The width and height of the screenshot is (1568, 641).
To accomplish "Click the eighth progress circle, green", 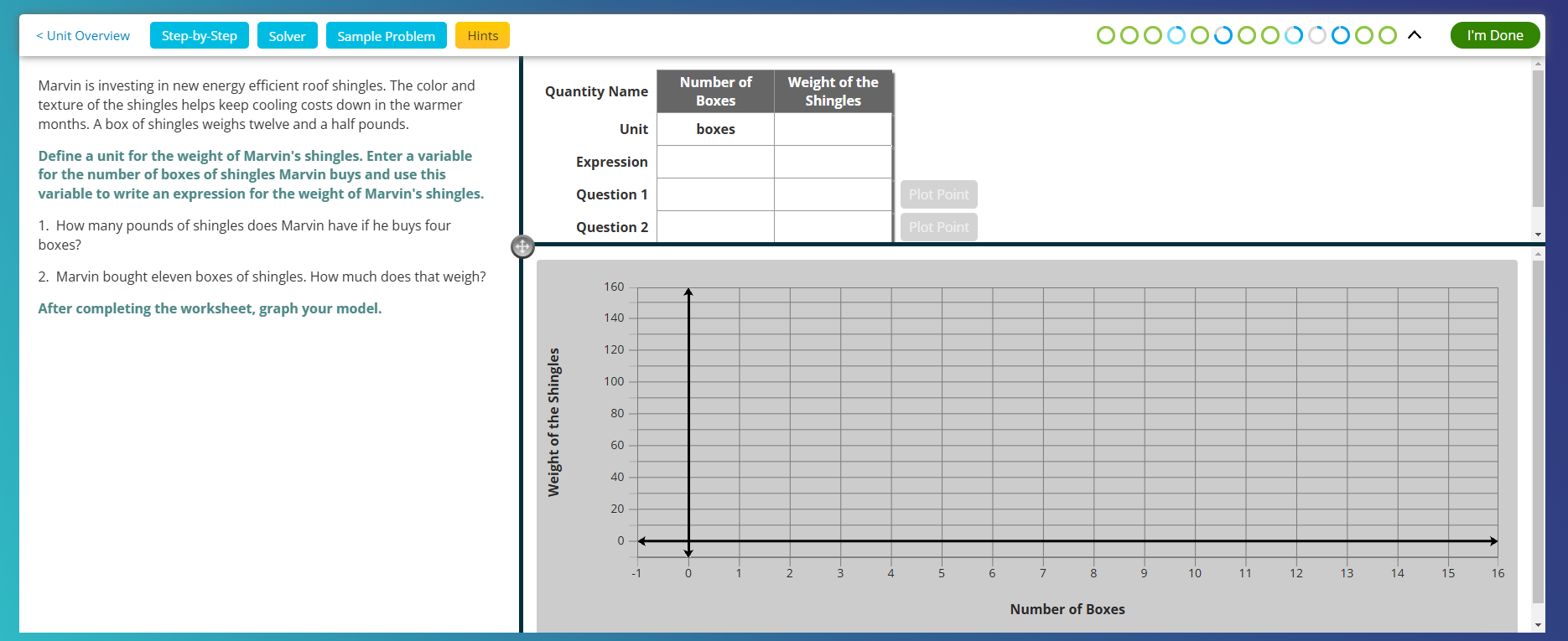I will (1270, 35).
